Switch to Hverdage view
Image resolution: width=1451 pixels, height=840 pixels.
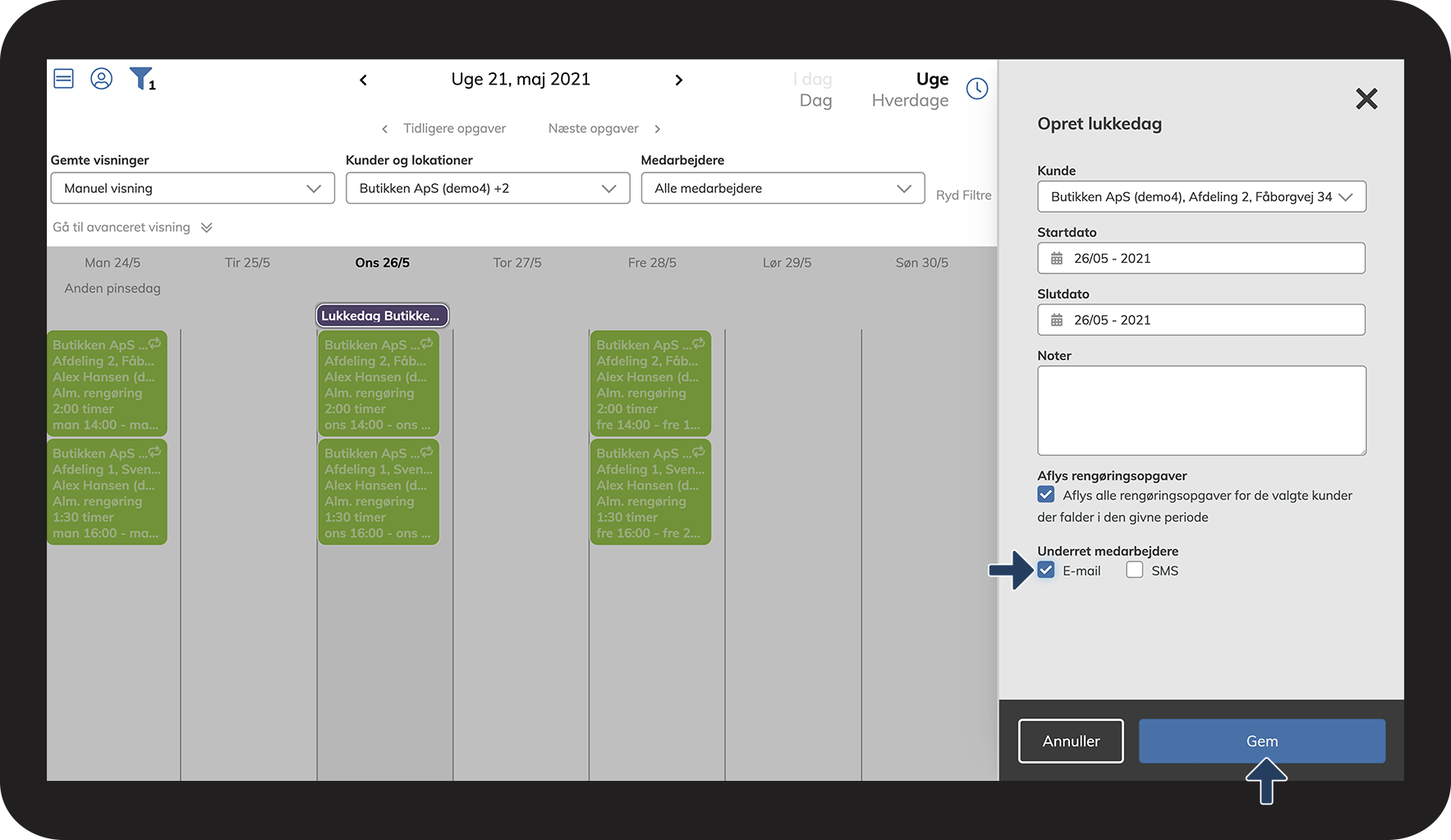point(909,100)
